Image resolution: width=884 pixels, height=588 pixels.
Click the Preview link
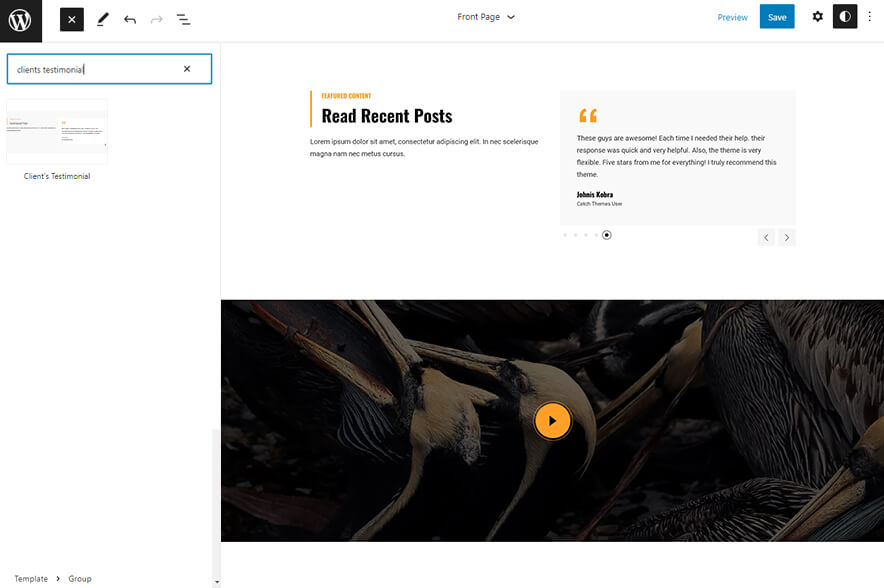click(732, 17)
